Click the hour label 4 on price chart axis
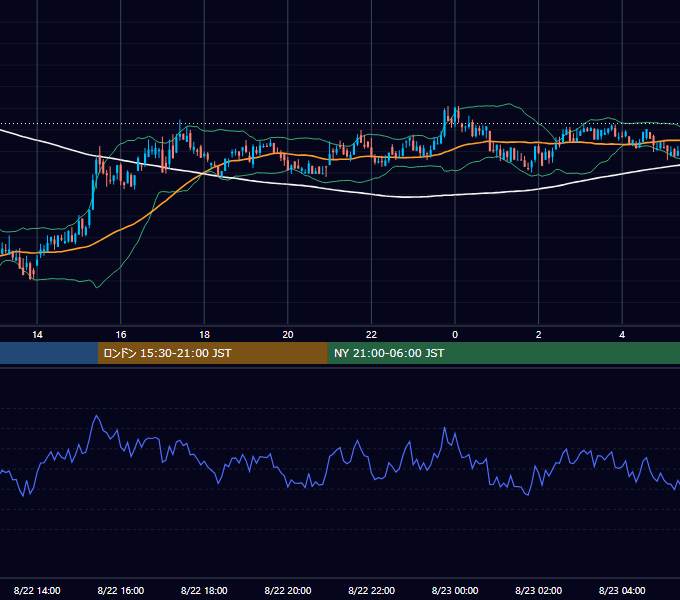Image resolution: width=680 pixels, height=600 pixels. click(622, 335)
